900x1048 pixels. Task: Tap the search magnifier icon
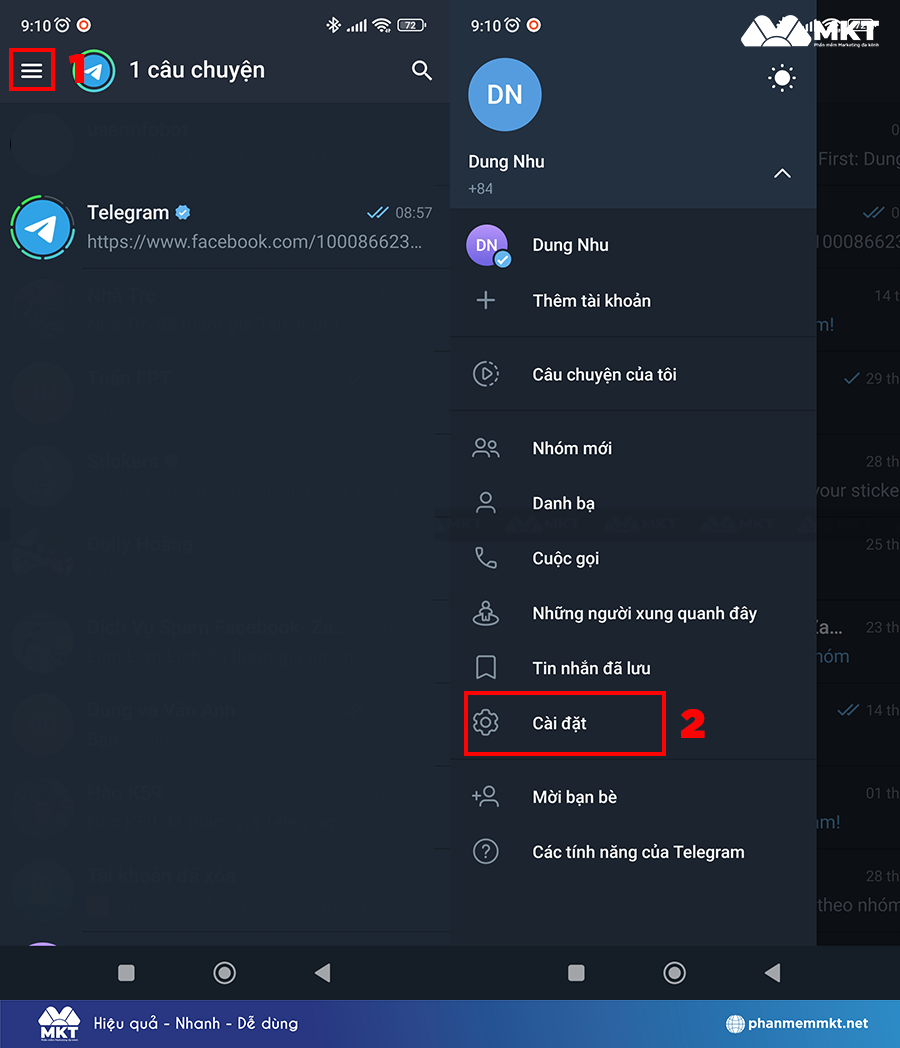(x=422, y=70)
